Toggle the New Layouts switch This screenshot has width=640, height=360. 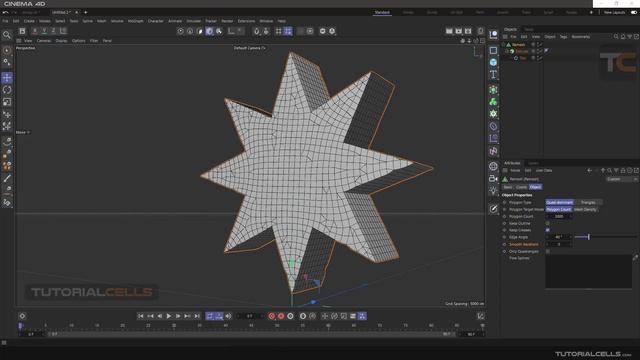(633, 12)
